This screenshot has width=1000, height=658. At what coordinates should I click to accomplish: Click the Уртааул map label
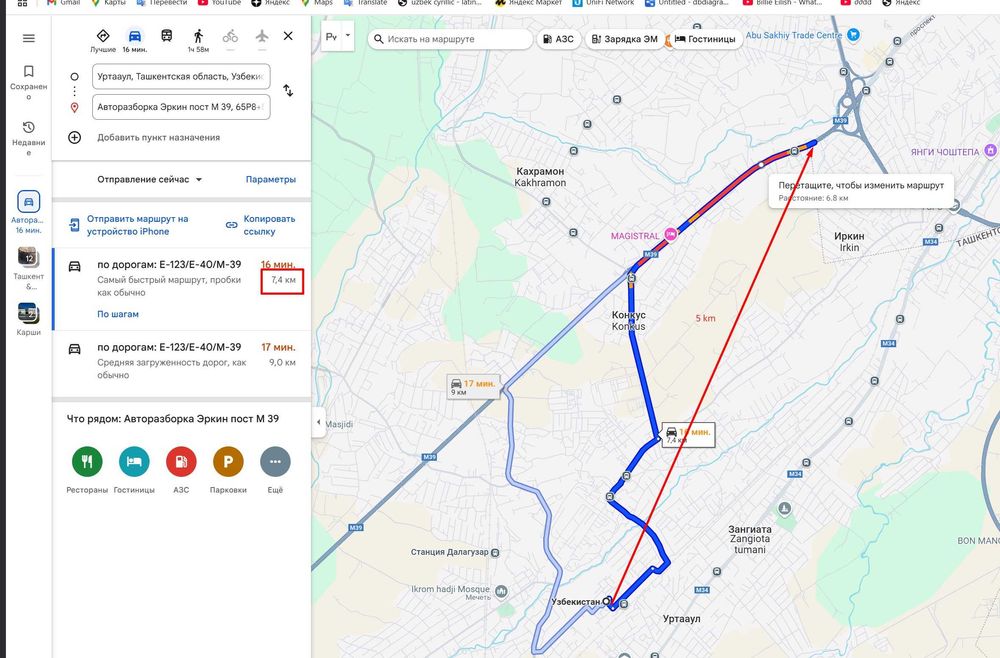pyautogui.click(x=681, y=618)
